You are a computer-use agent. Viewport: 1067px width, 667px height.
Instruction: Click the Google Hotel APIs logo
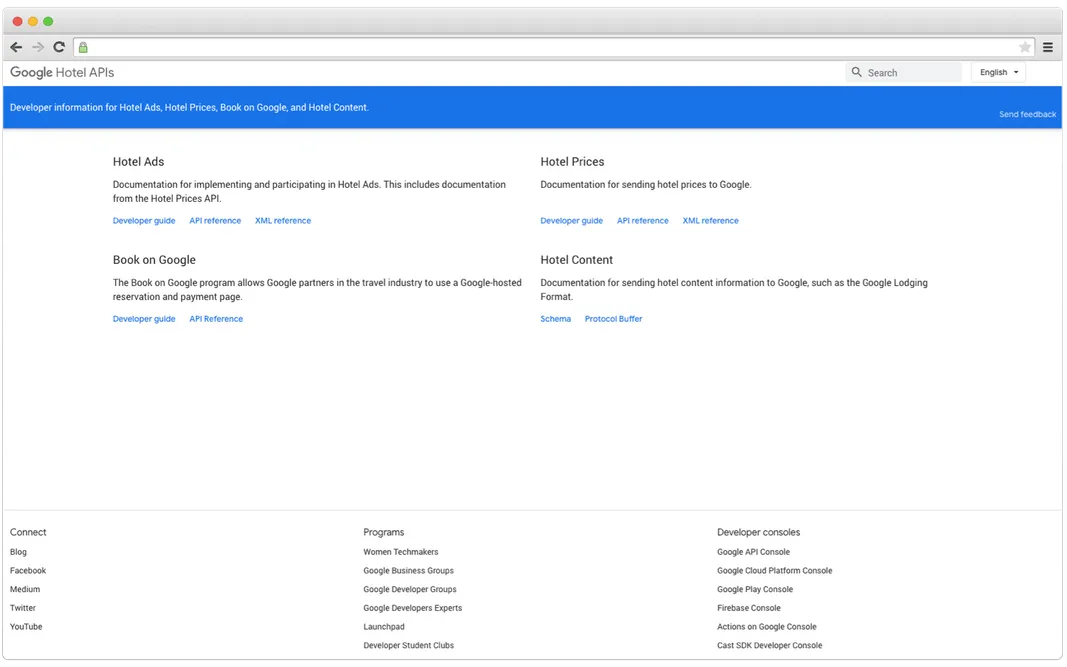click(62, 72)
